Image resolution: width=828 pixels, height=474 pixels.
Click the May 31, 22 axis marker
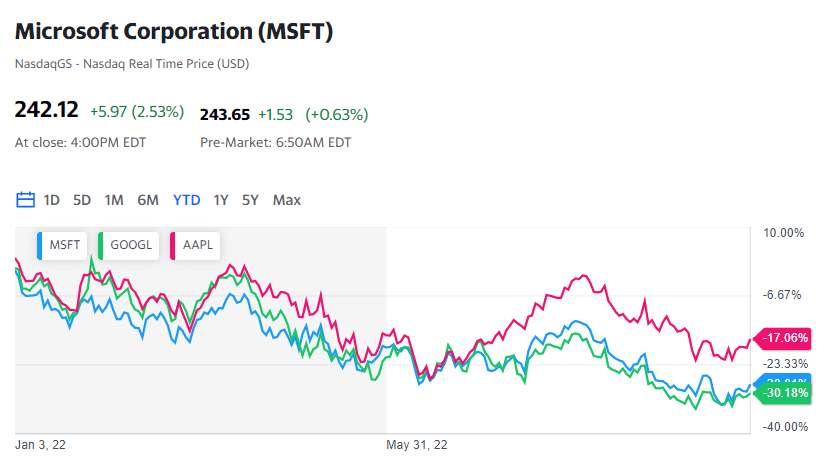(417, 445)
